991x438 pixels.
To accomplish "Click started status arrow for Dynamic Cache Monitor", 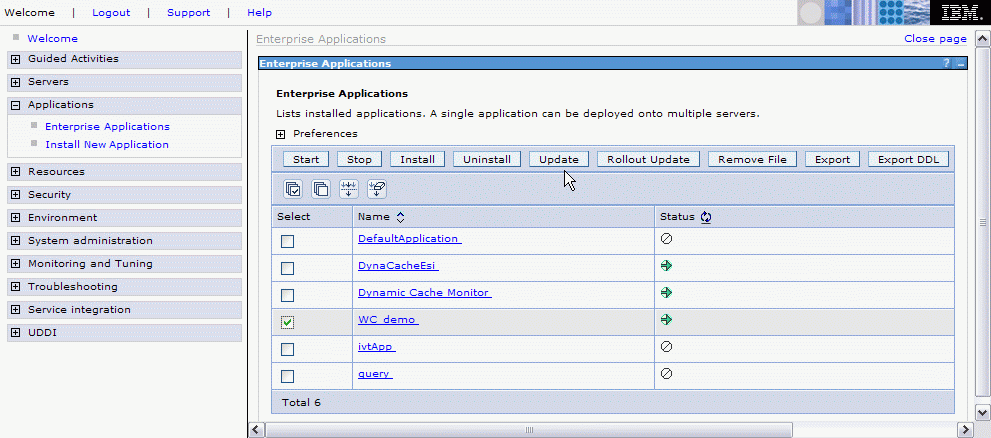I will [x=666, y=293].
